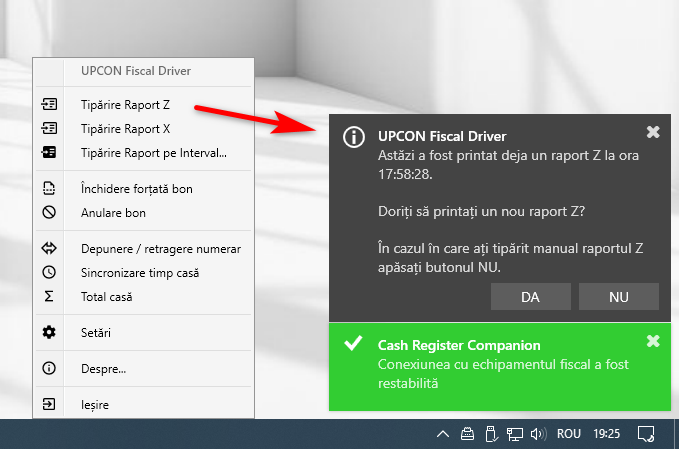Click the Despre info icon
This screenshot has width=679, height=449.
[x=49, y=368]
